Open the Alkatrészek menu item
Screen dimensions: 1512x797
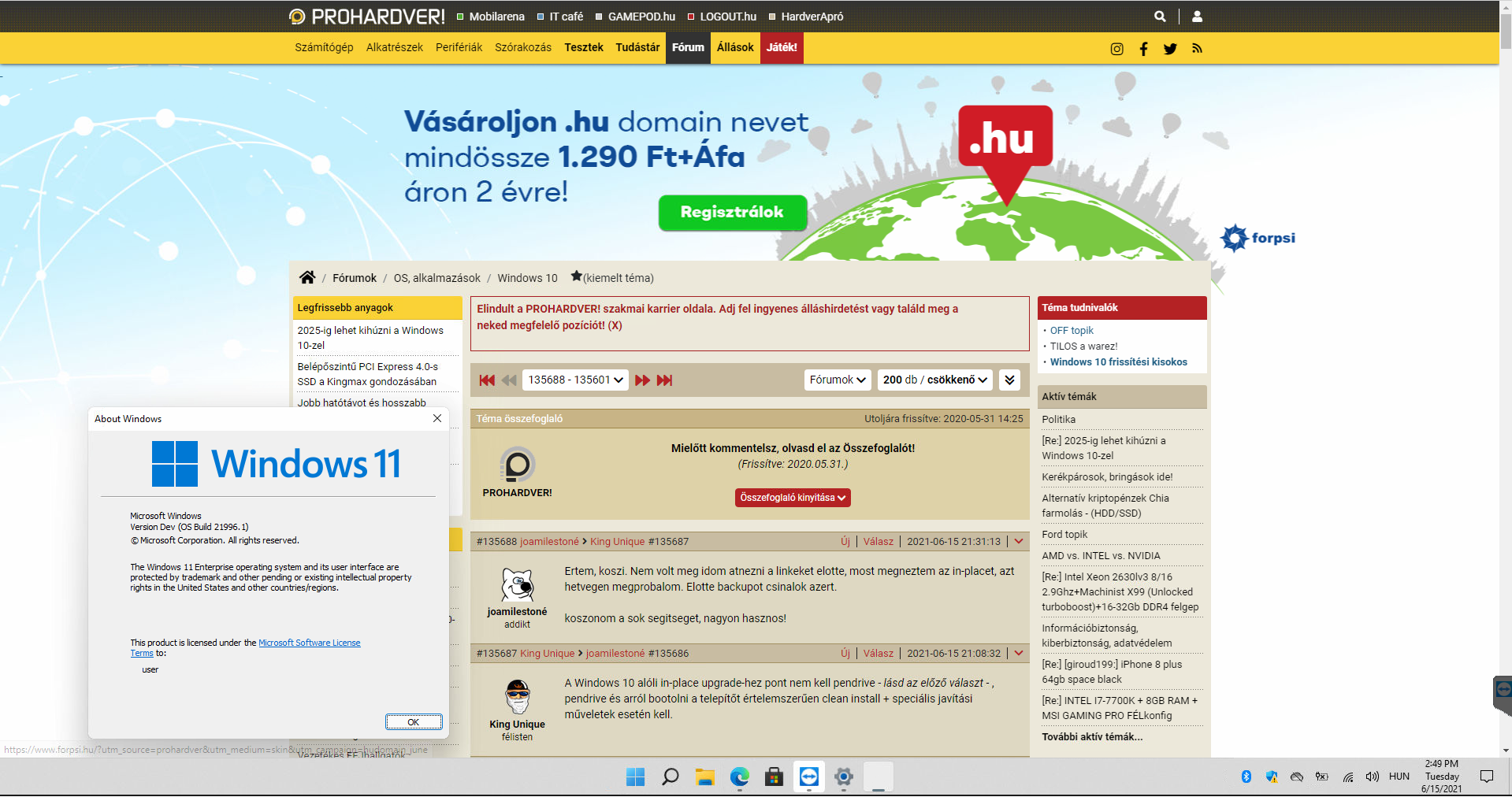coord(395,47)
